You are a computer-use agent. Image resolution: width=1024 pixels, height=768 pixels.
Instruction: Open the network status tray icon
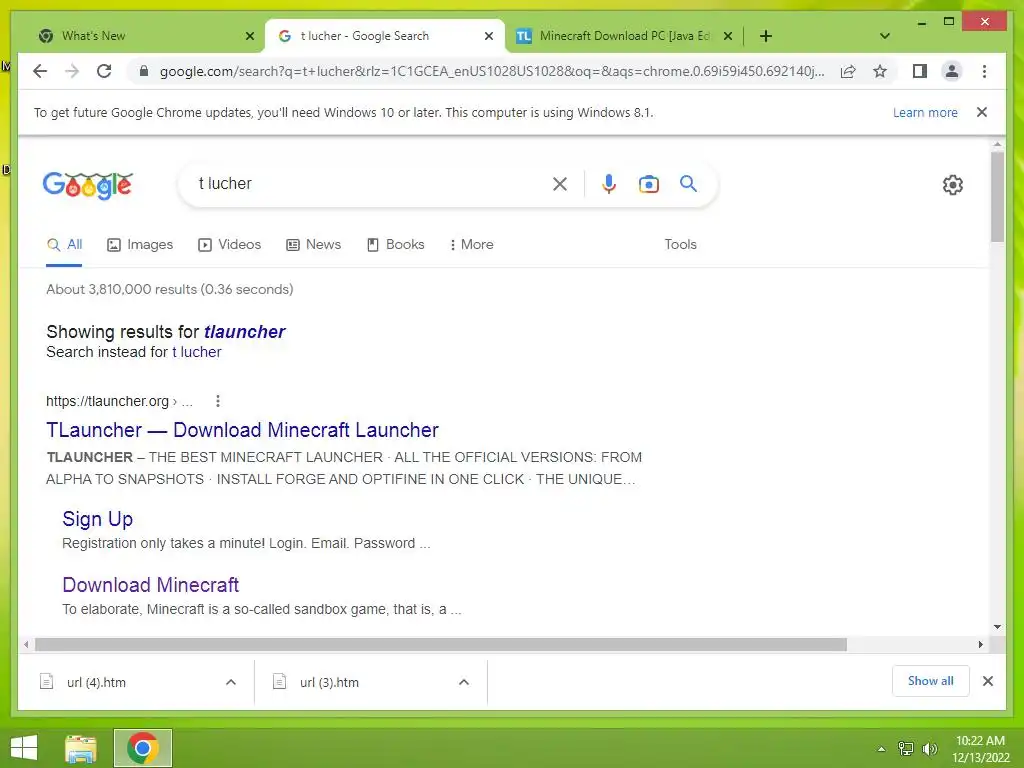click(906, 749)
